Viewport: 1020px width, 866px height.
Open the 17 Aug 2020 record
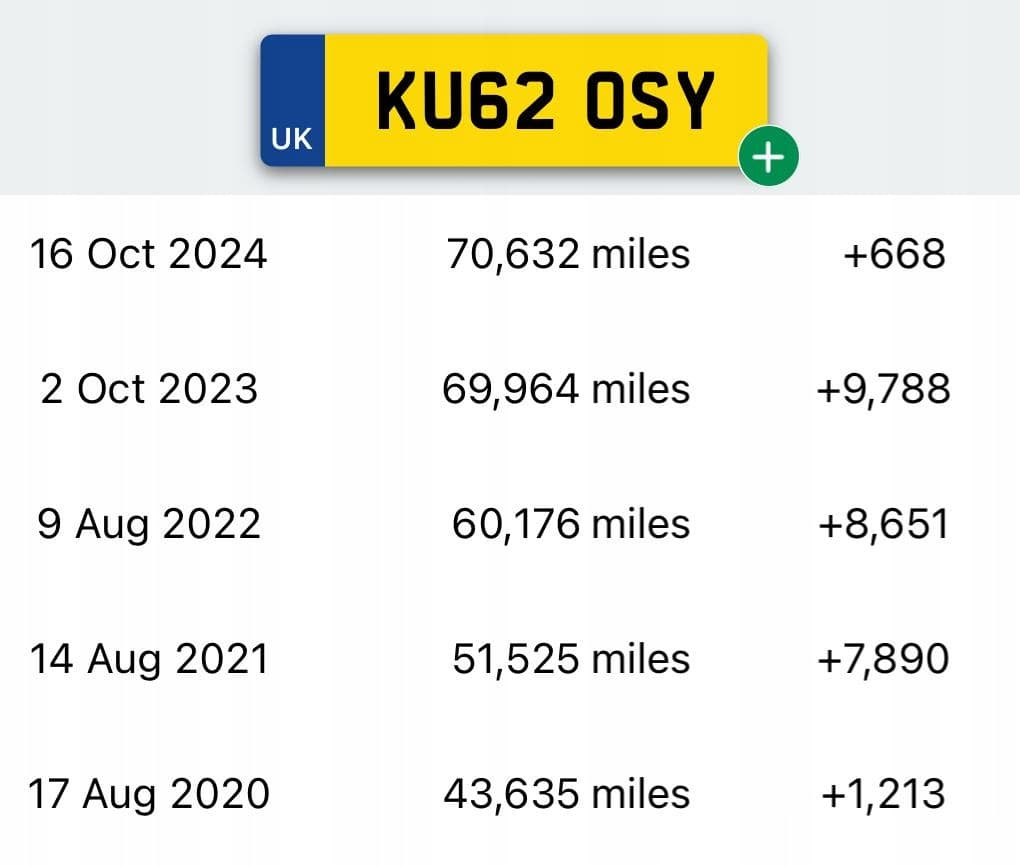pos(149,794)
